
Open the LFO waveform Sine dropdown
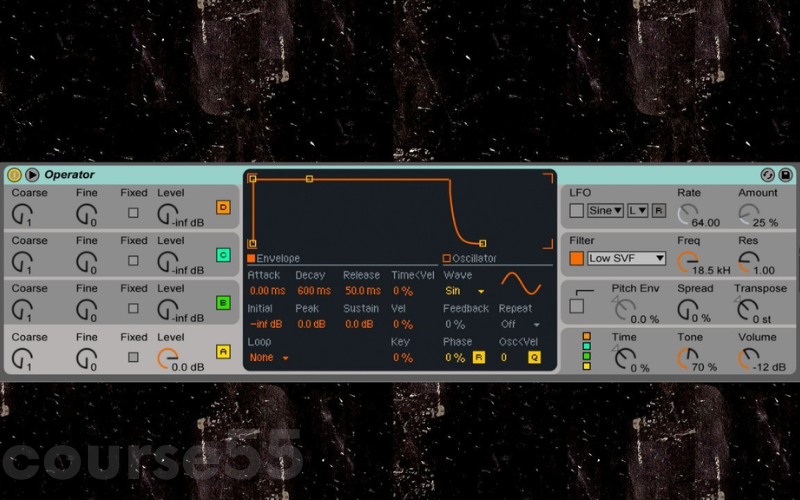pyautogui.click(x=605, y=210)
